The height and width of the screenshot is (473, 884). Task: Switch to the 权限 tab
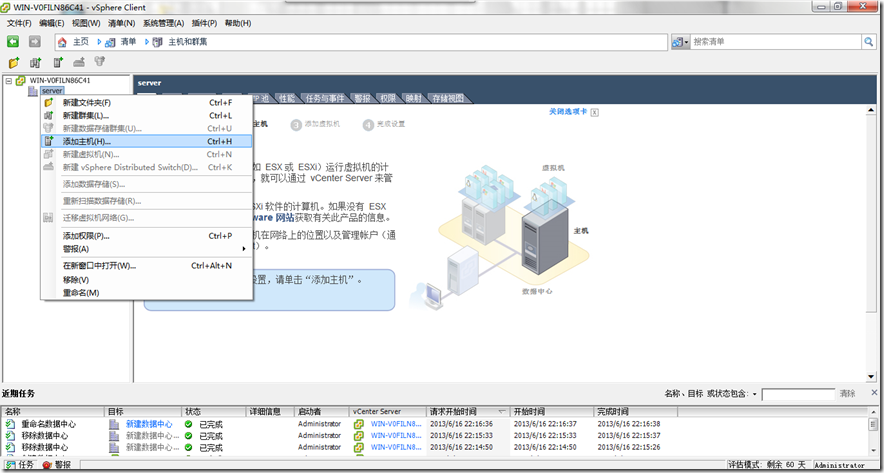click(388, 98)
